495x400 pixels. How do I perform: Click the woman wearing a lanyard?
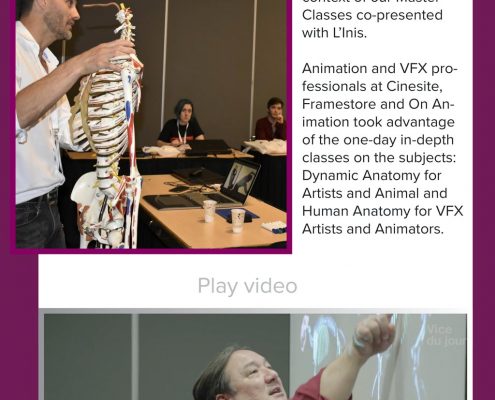tap(180, 124)
